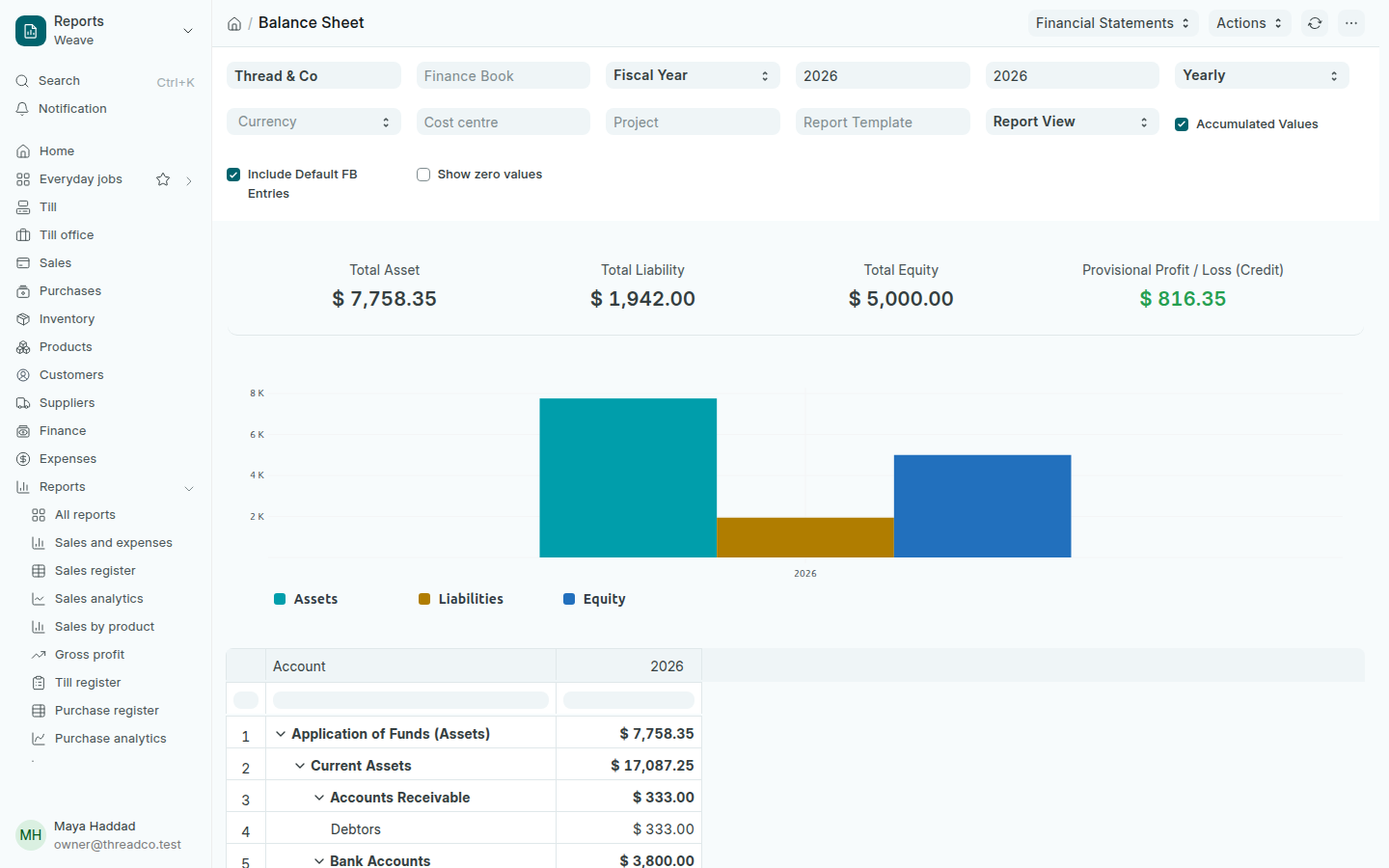Open Purchase analytics report
Image resolution: width=1389 pixels, height=868 pixels.
[x=110, y=739]
